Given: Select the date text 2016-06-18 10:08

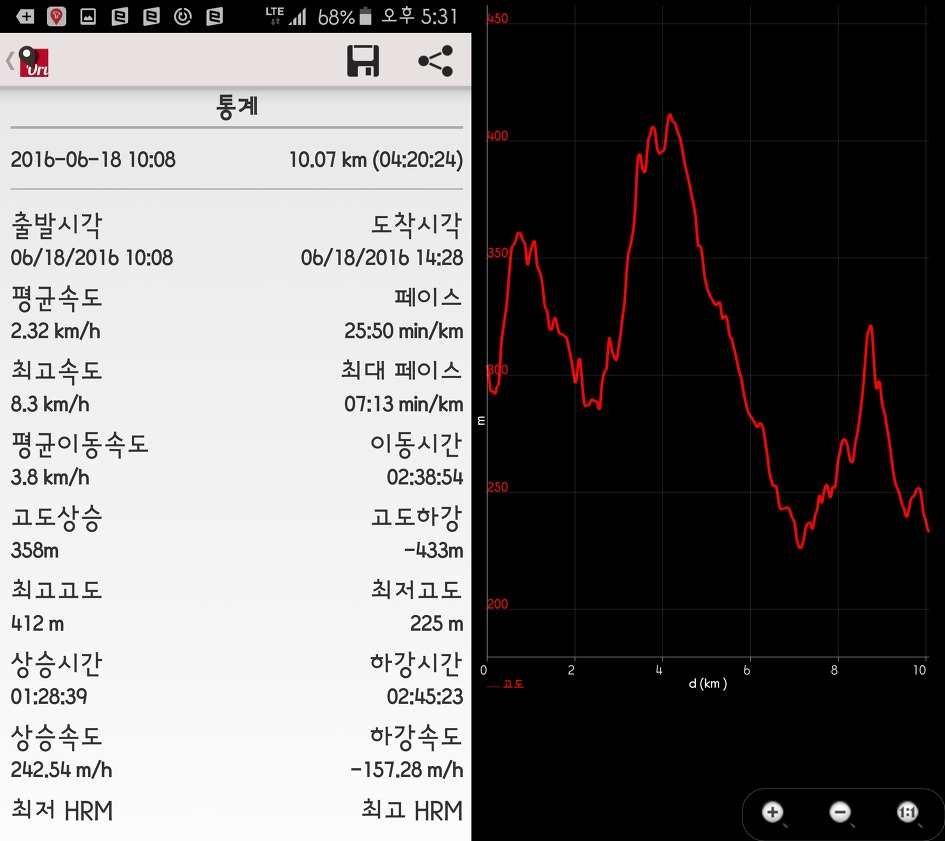Looking at the screenshot, I should (x=93, y=160).
